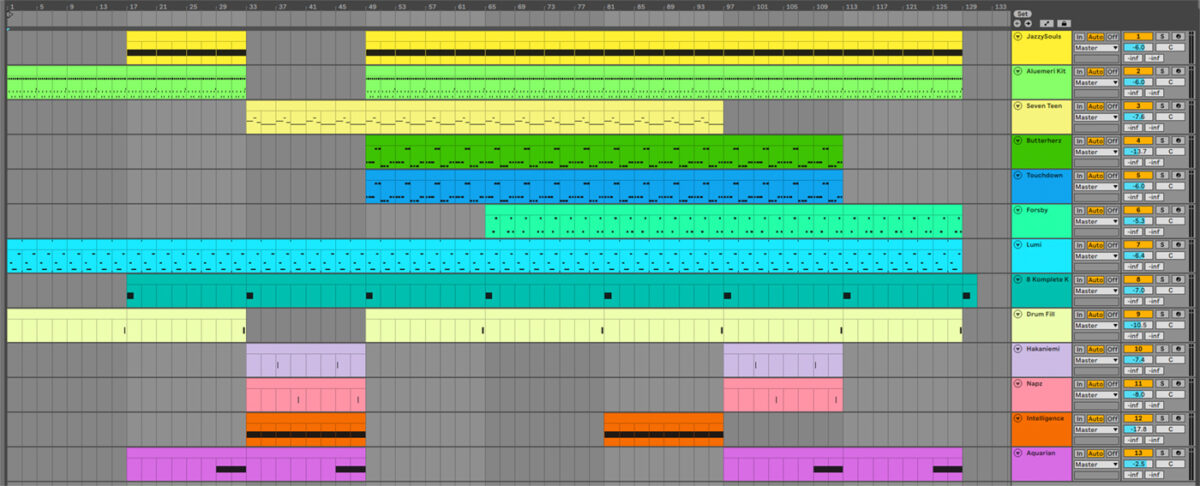Arm the Hakaniemi track for recording
The image size is (1200, 486).
click(x=1179, y=349)
